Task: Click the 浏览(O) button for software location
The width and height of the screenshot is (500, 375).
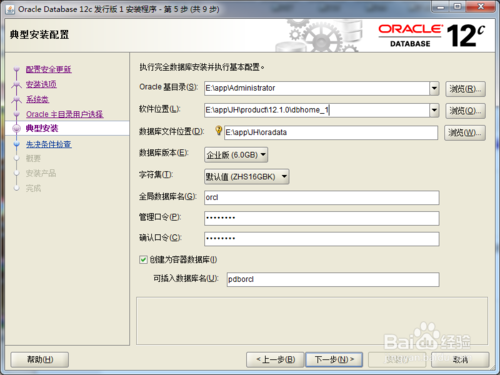Action: tap(465, 111)
